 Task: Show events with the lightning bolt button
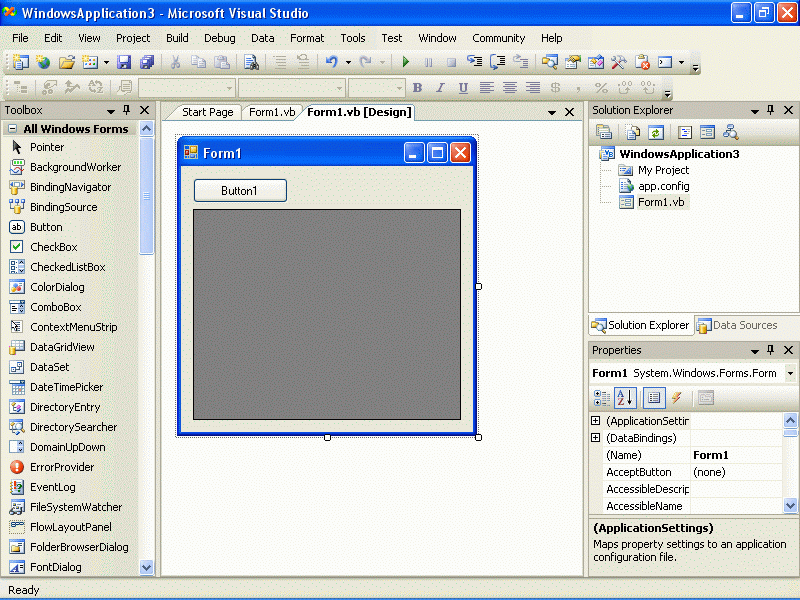pyautogui.click(x=677, y=398)
